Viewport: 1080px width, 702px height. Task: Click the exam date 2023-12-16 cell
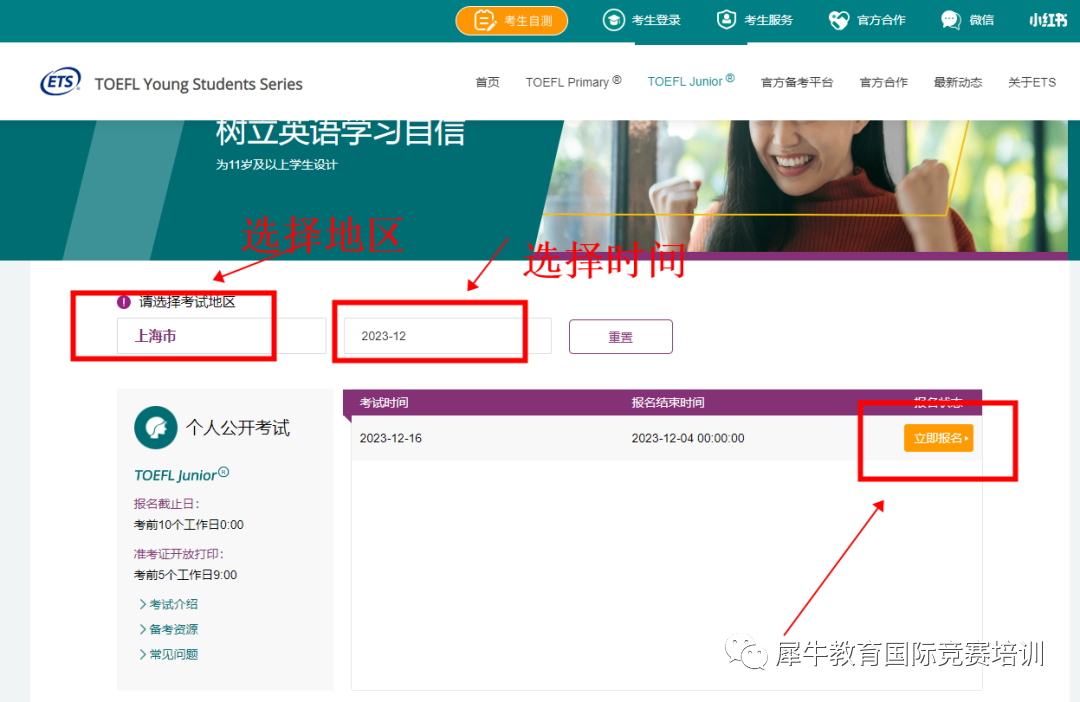click(391, 438)
